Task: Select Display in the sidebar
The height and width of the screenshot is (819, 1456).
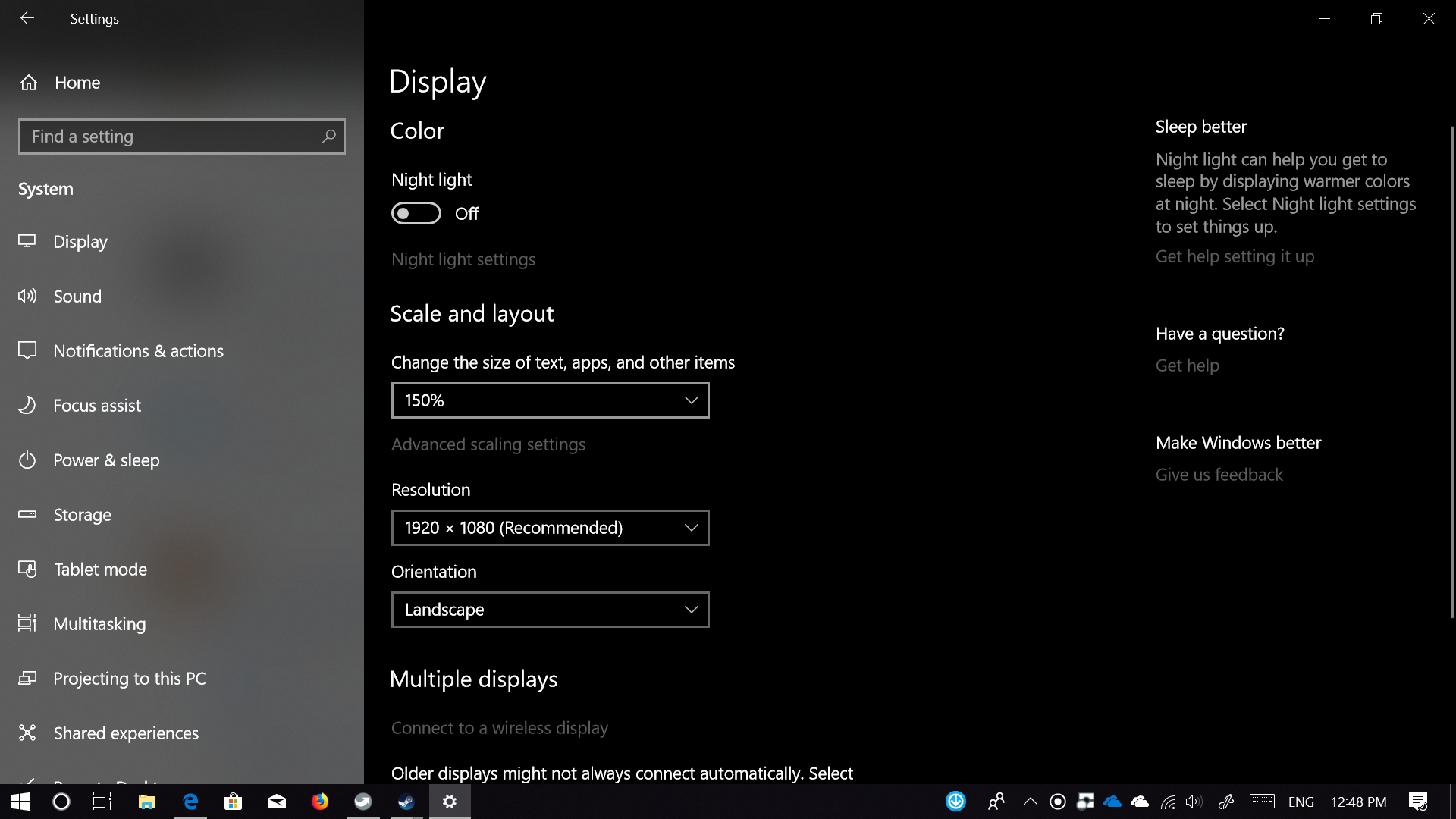Action: tap(80, 241)
